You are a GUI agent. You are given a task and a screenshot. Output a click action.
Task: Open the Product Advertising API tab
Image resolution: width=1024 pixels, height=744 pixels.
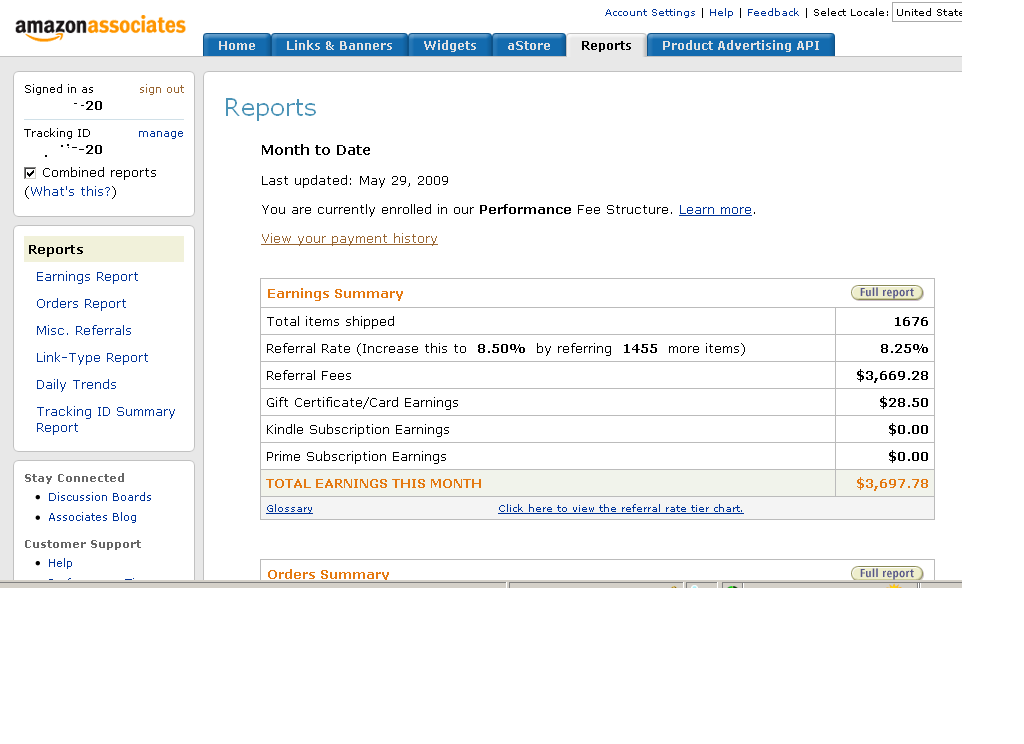[741, 46]
